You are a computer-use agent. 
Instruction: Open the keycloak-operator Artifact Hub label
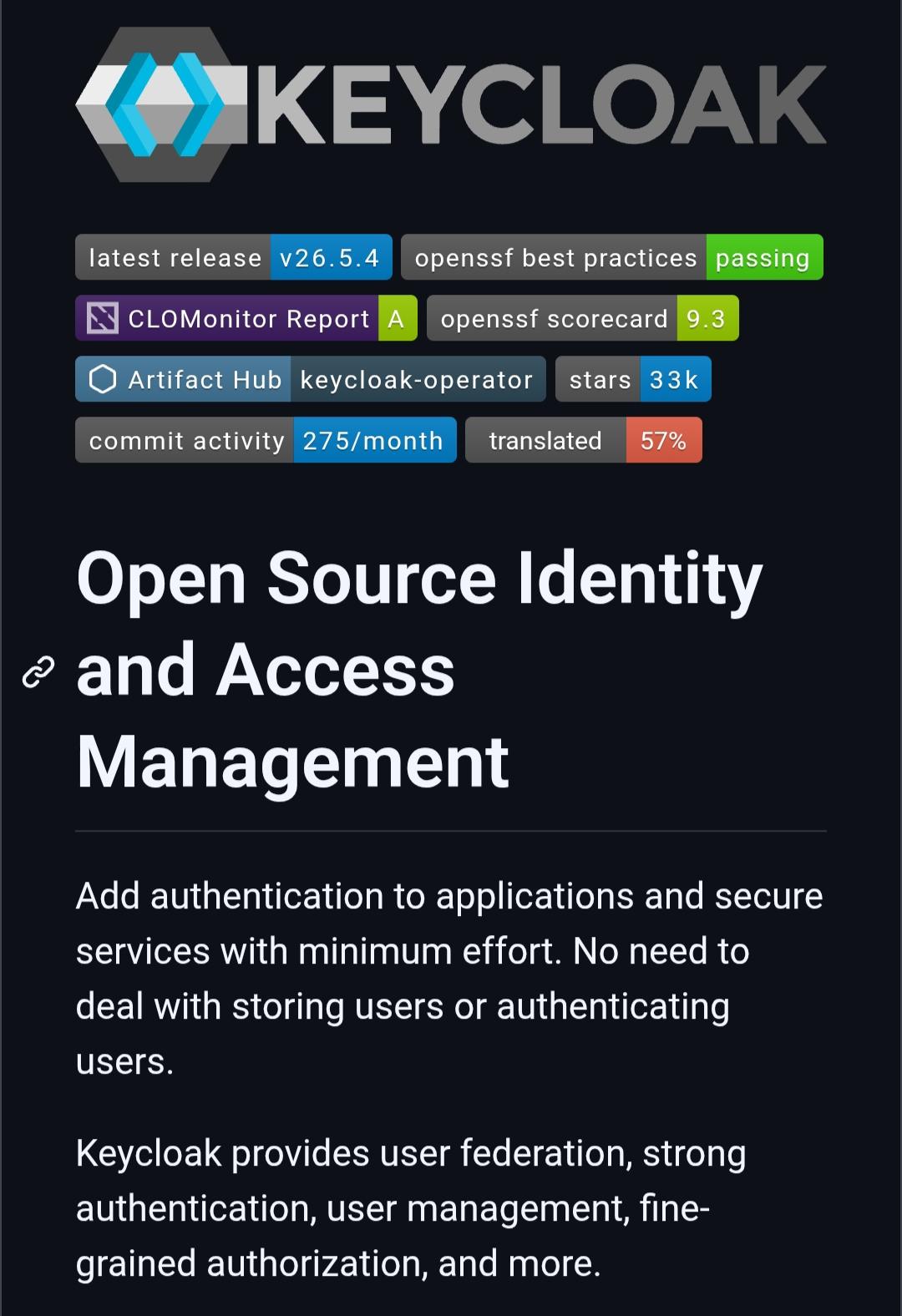pos(417,380)
